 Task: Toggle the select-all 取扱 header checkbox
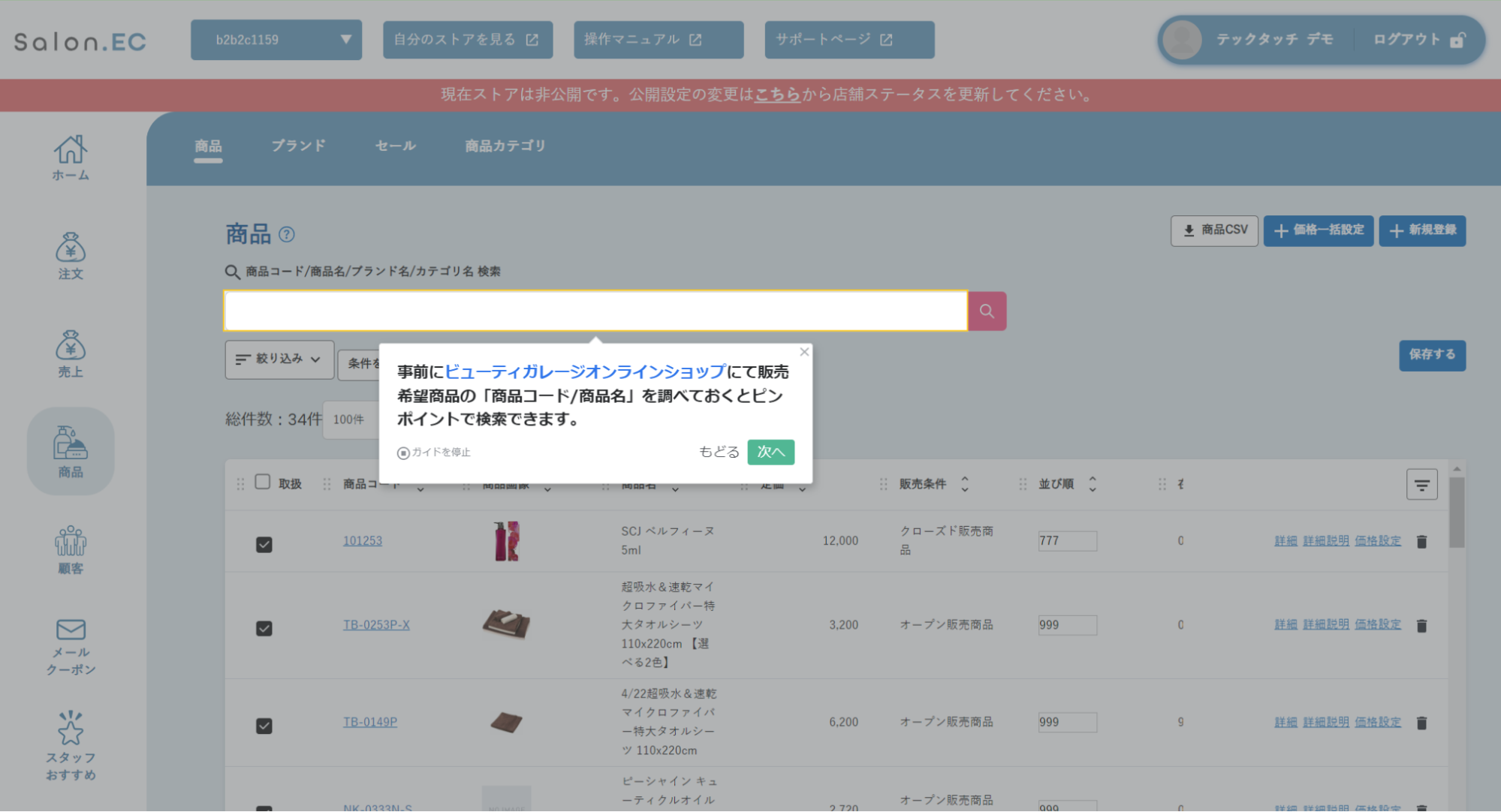tap(262, 482)
